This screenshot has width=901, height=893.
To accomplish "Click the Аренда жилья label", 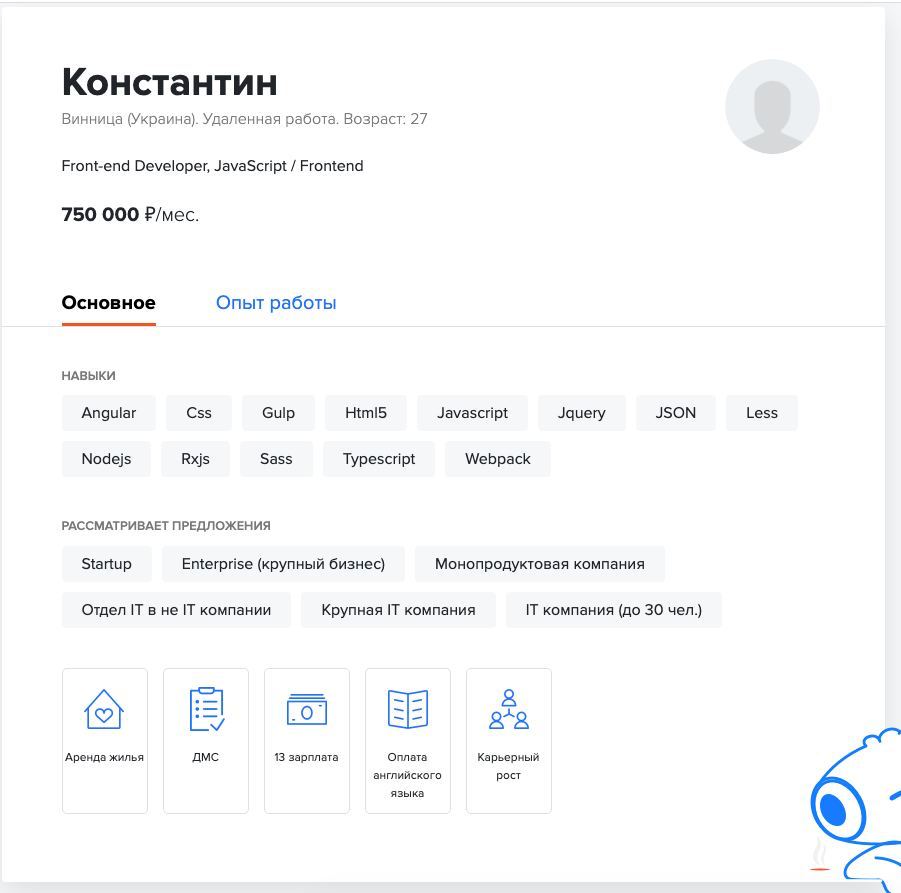I will click(x=104, y=757).
